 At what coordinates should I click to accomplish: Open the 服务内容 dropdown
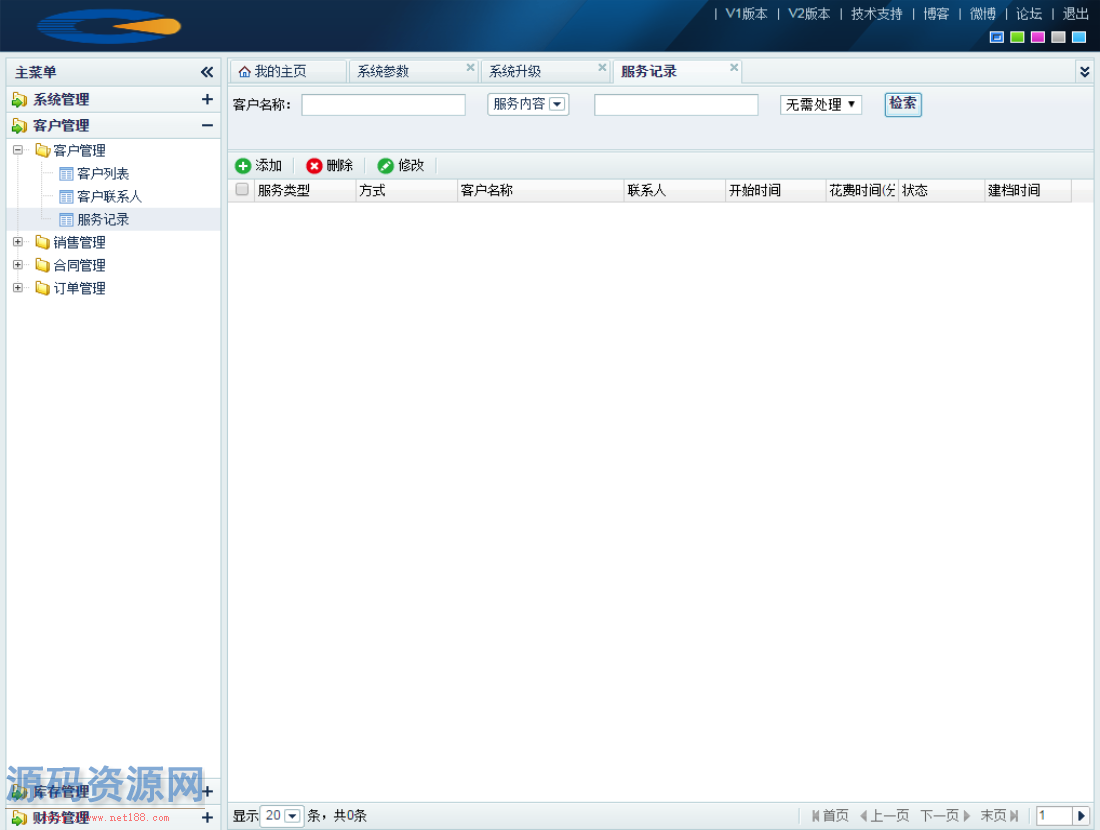coord(527,104)
